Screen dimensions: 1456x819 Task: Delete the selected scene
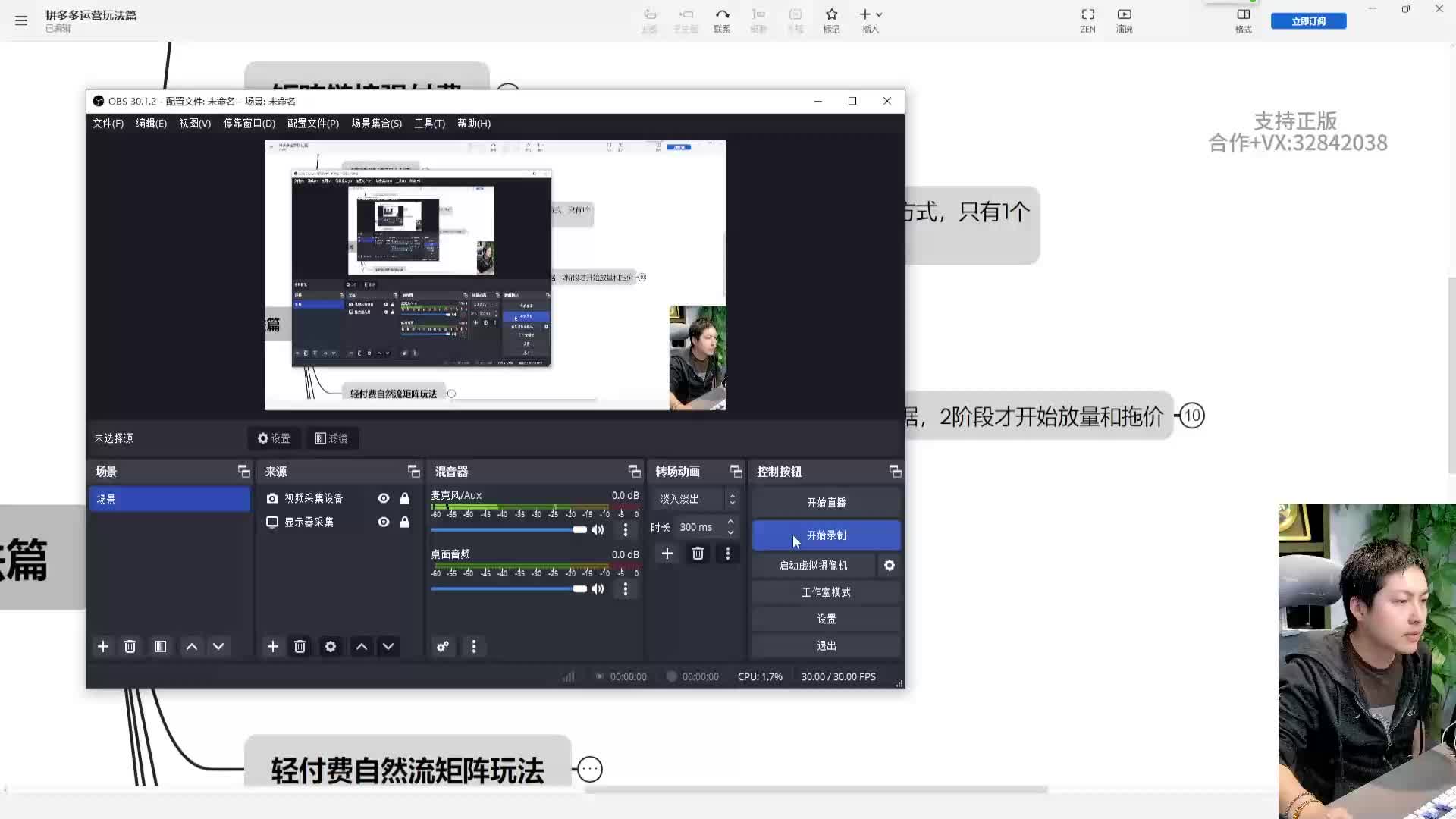130,647
